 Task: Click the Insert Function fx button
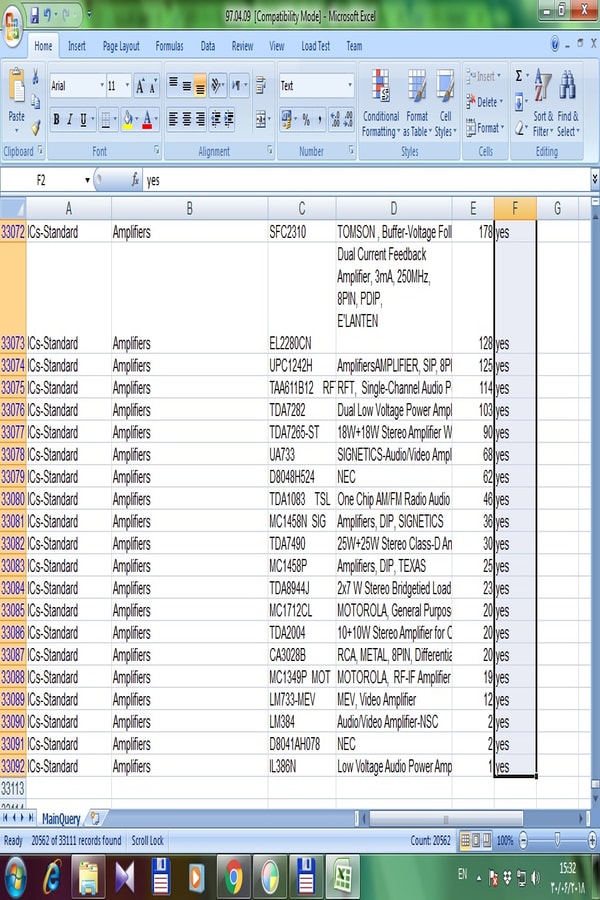click(x=135, y=180)
